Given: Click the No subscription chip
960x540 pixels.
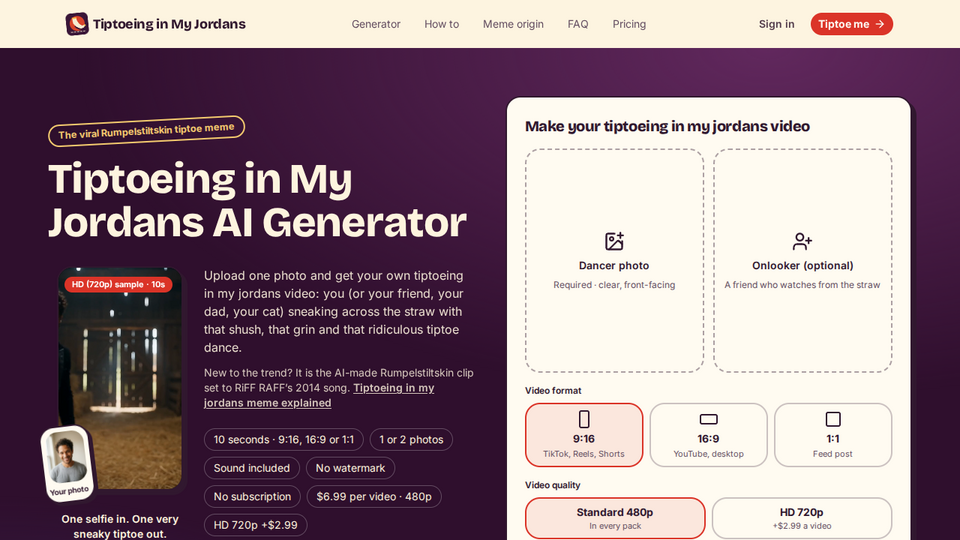Looking at the screenshot, I should (x=252, y=497).
